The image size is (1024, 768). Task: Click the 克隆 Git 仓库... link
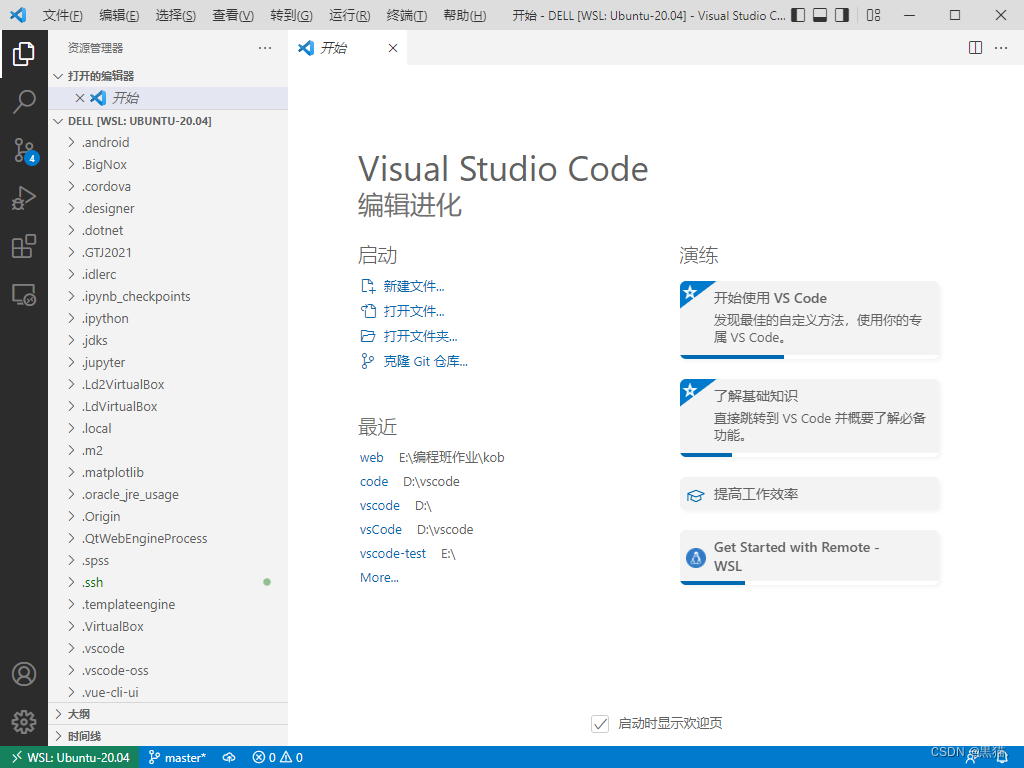coord(425,361)
